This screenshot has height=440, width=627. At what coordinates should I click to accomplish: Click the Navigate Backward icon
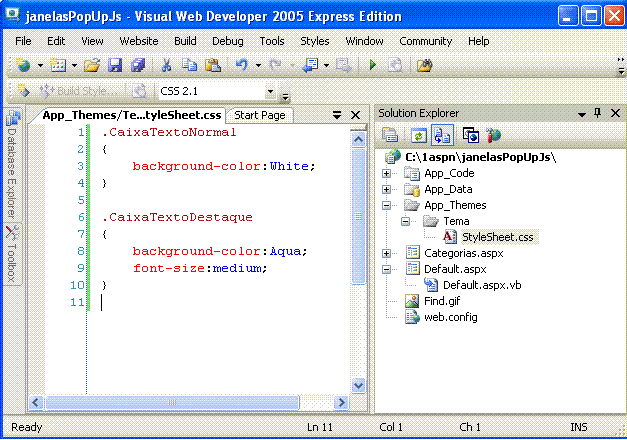click(x=310, y=65)
